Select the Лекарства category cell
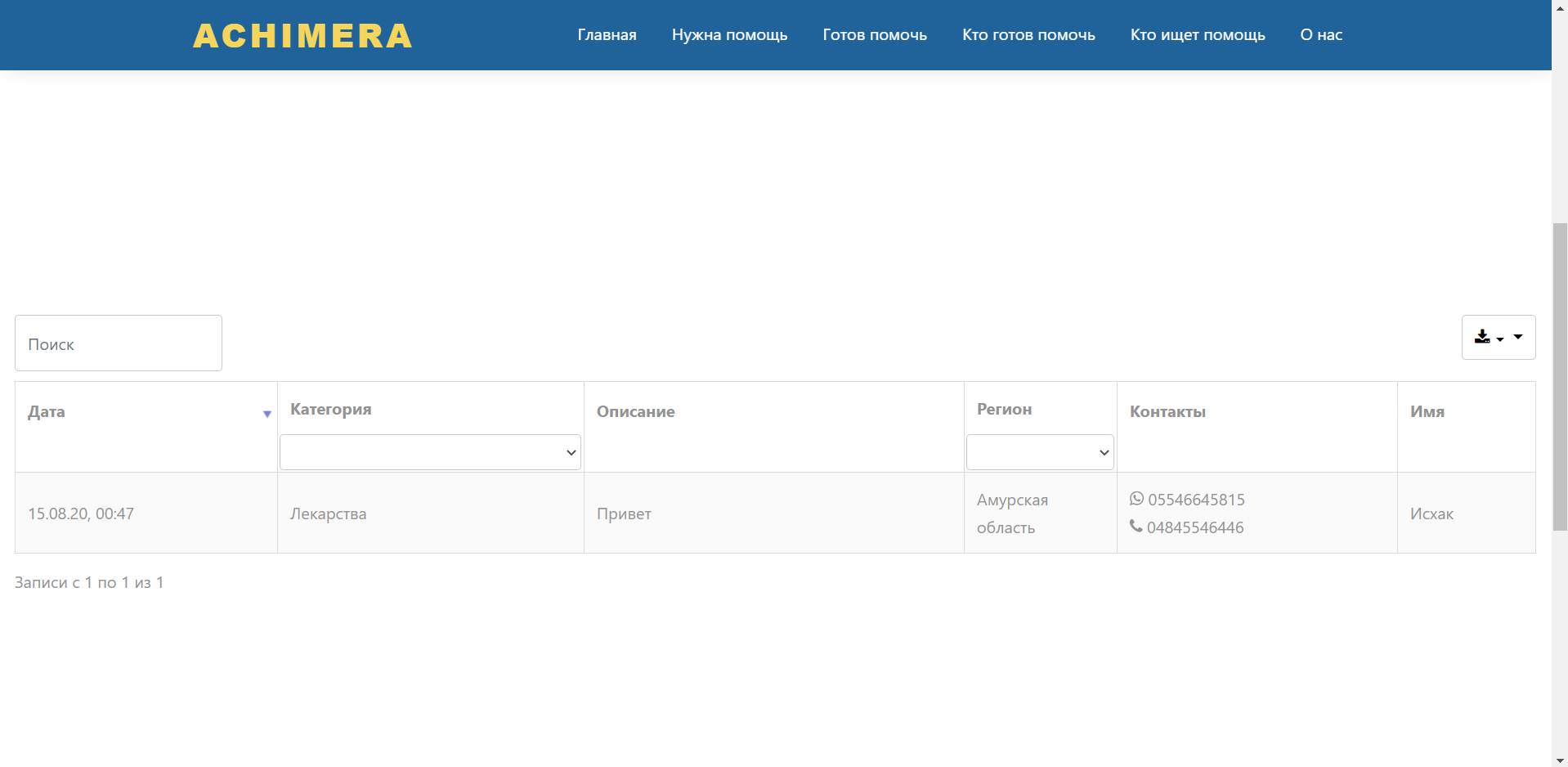 431,514
